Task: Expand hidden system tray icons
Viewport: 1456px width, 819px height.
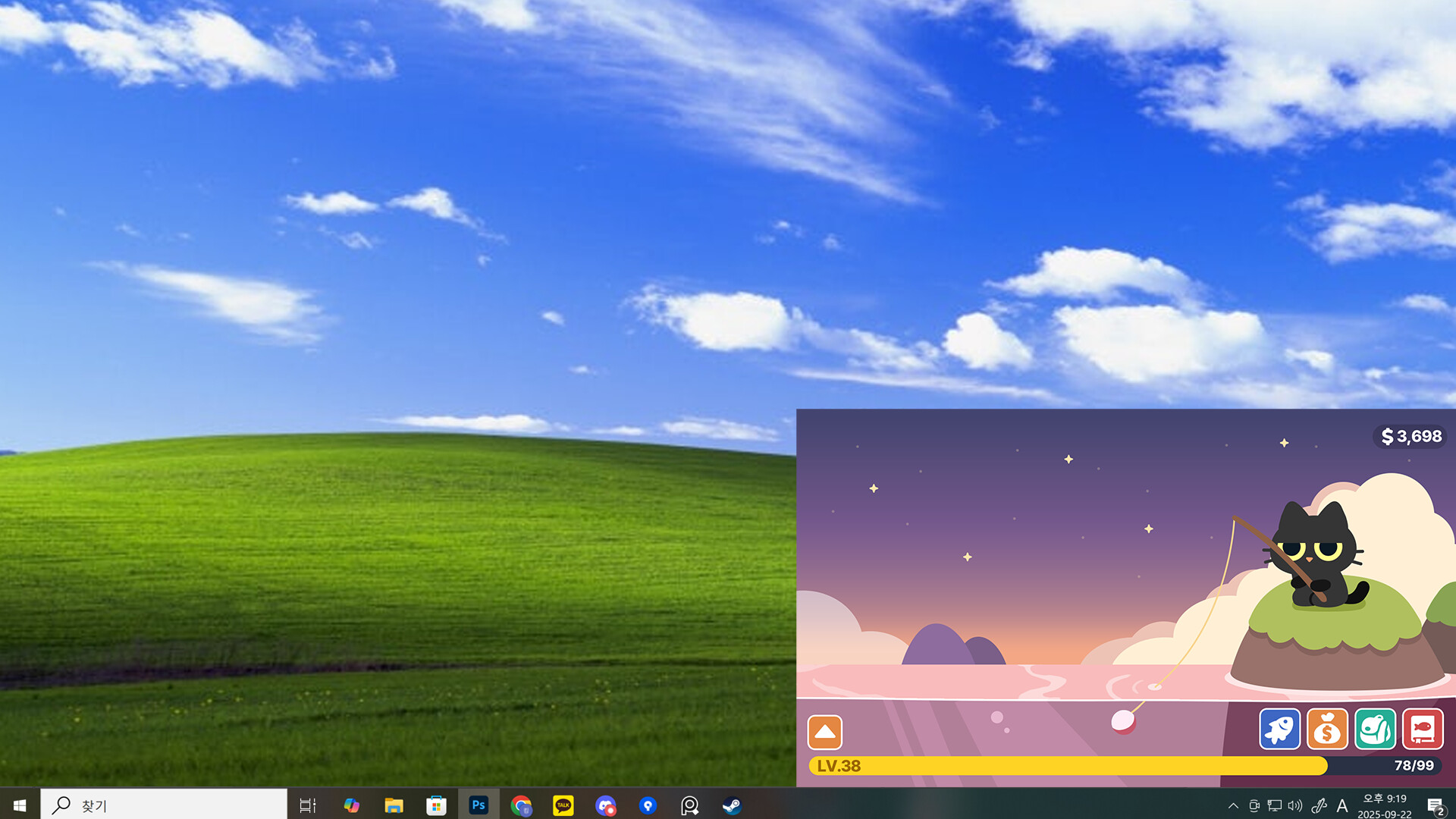Action: [1234, 806]
